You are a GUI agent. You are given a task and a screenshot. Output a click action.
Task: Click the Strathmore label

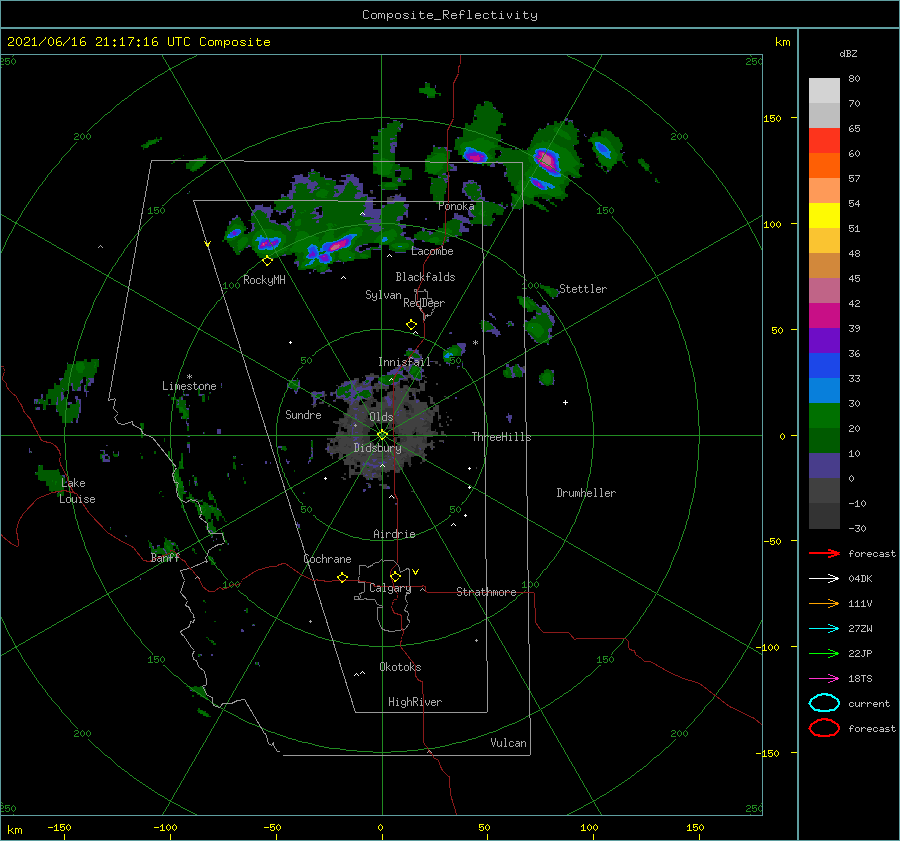click(486, 592)
